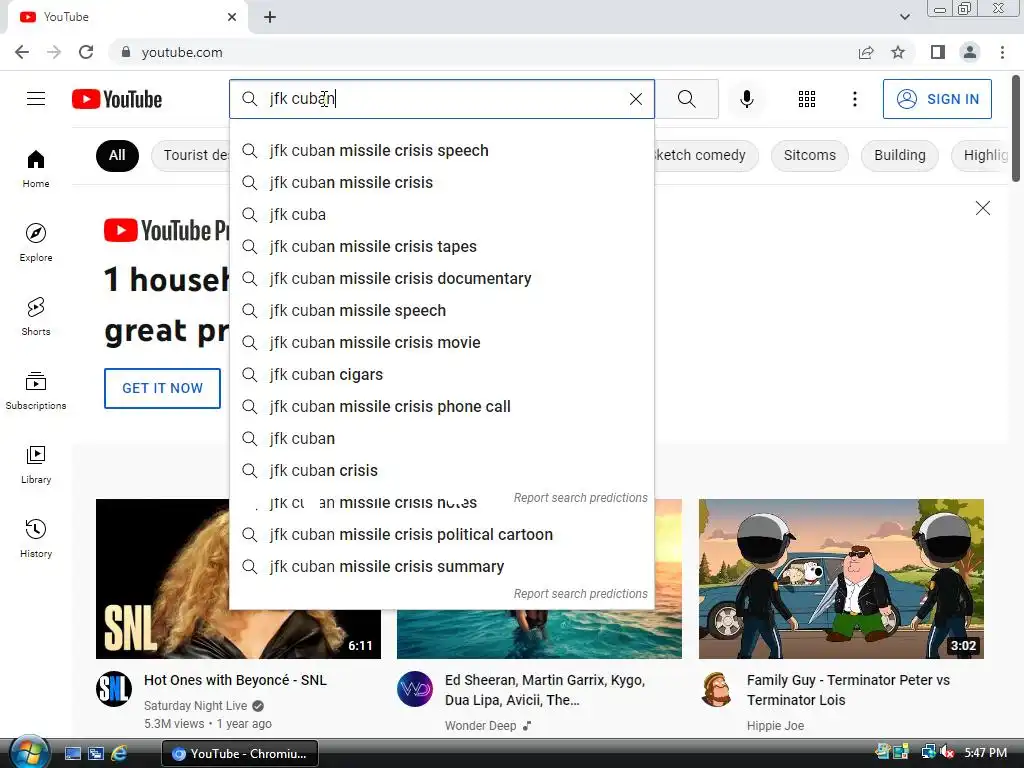Image resolution: width=1024 pixels, height=768 pixels.
Task: Choose suggestion 'jfk cuban missile crisis tapes'
Action: point(441,247)
